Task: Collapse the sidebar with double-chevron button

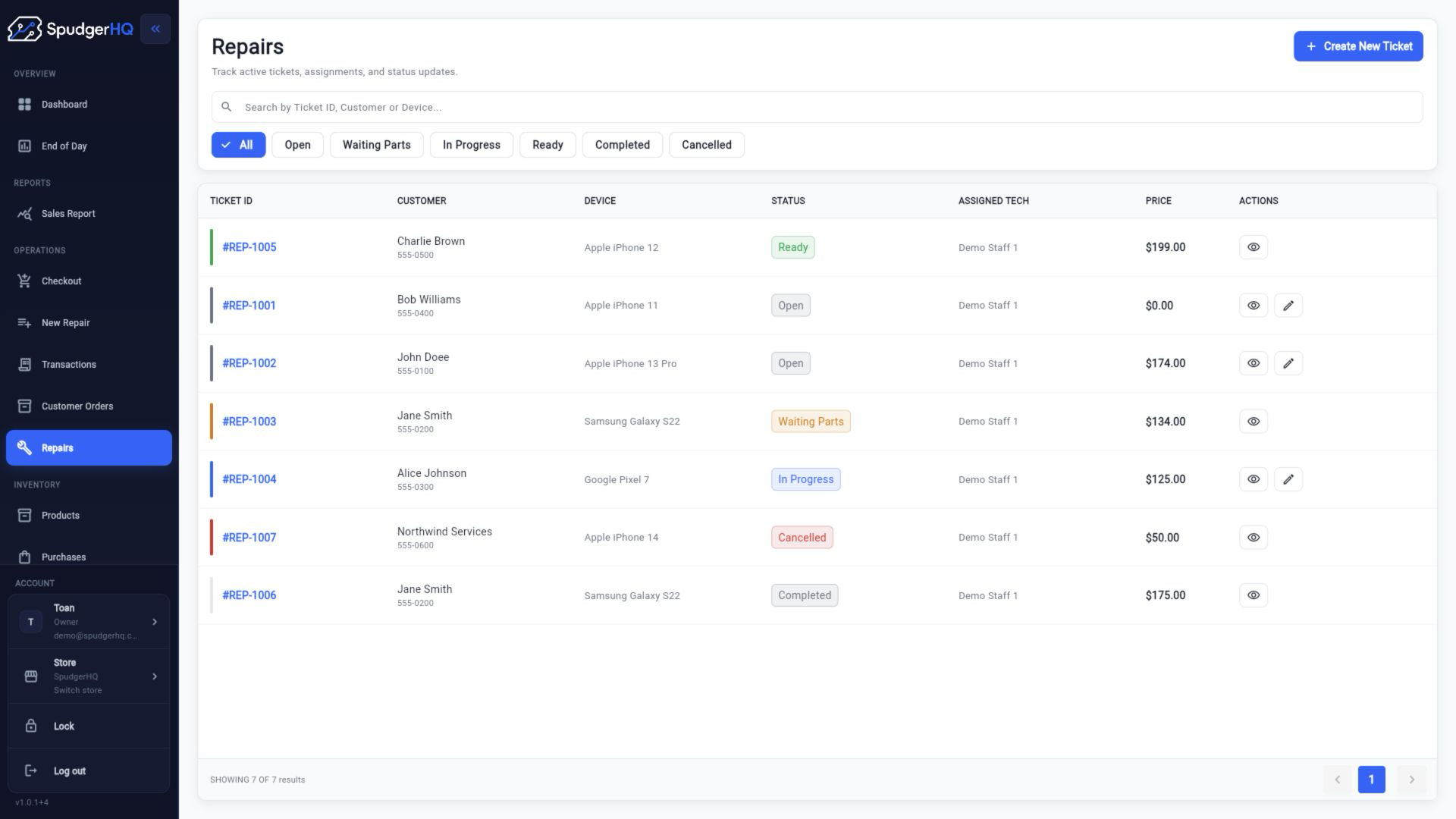Action: (x=155, y=29)
